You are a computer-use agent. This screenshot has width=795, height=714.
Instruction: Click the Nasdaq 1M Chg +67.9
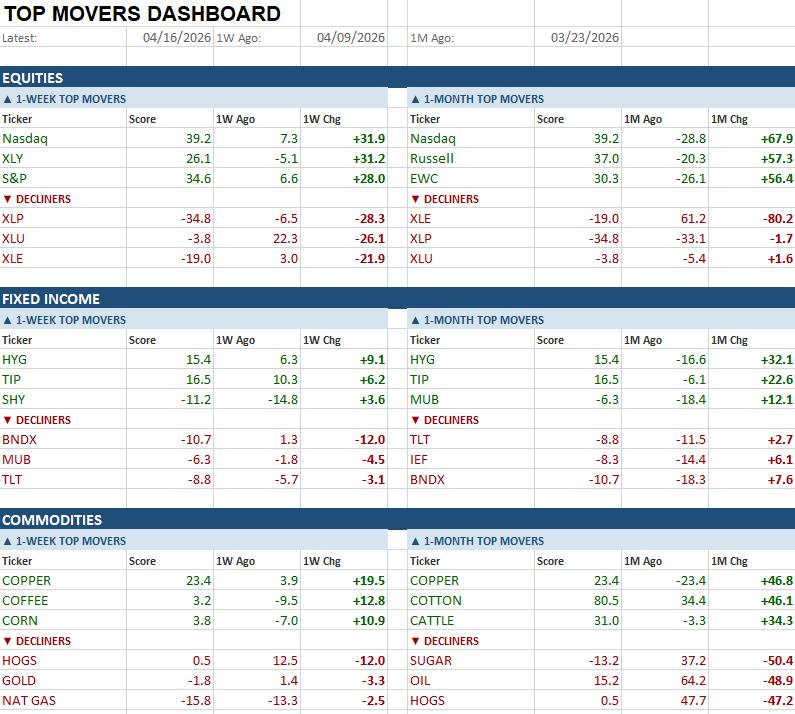752,138
